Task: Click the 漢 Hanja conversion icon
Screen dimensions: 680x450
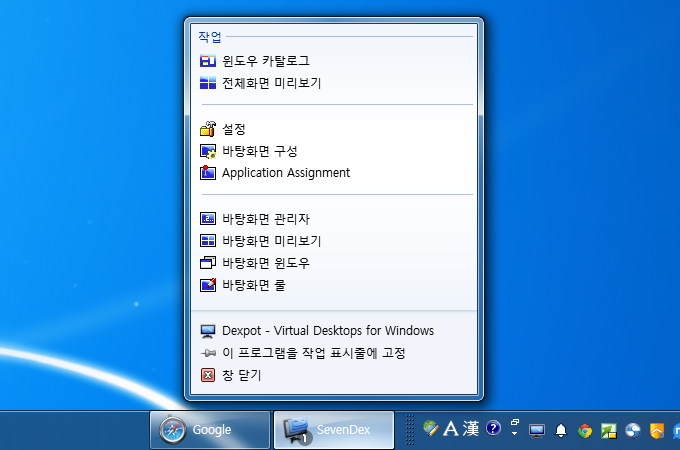Action: coord(471,429)
